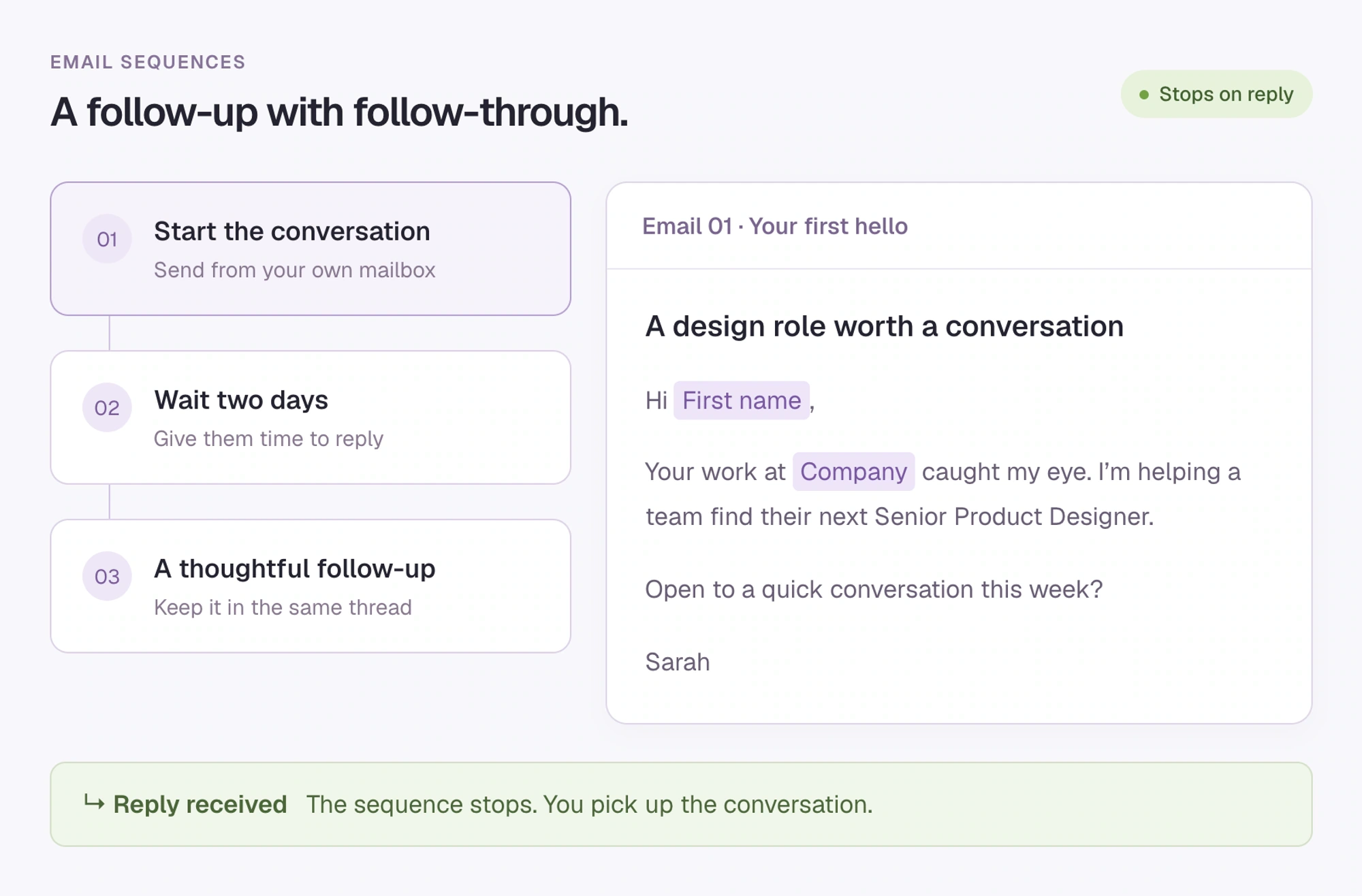Click 'team find their next Senior Product Designer.' line
Screen dimensions: 1362x896
tap(900, 517)
